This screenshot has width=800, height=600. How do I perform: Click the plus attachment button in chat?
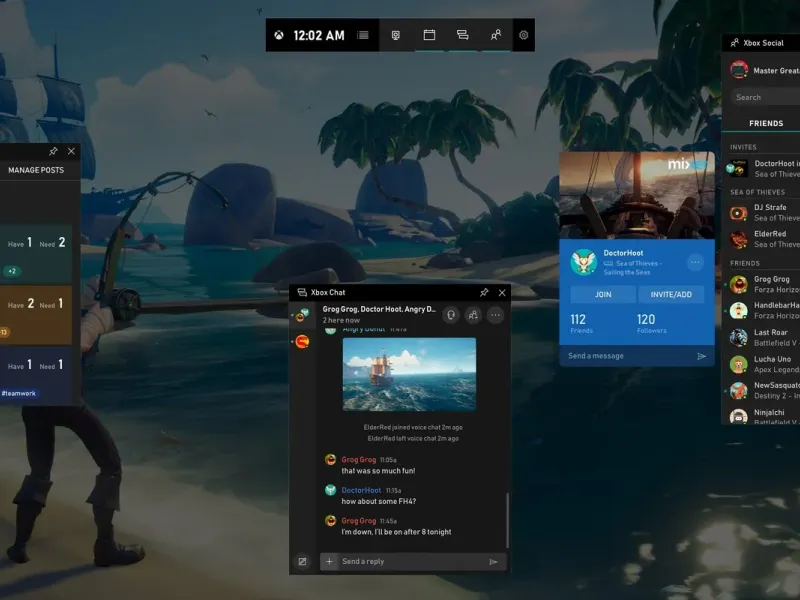click(329, 561)
